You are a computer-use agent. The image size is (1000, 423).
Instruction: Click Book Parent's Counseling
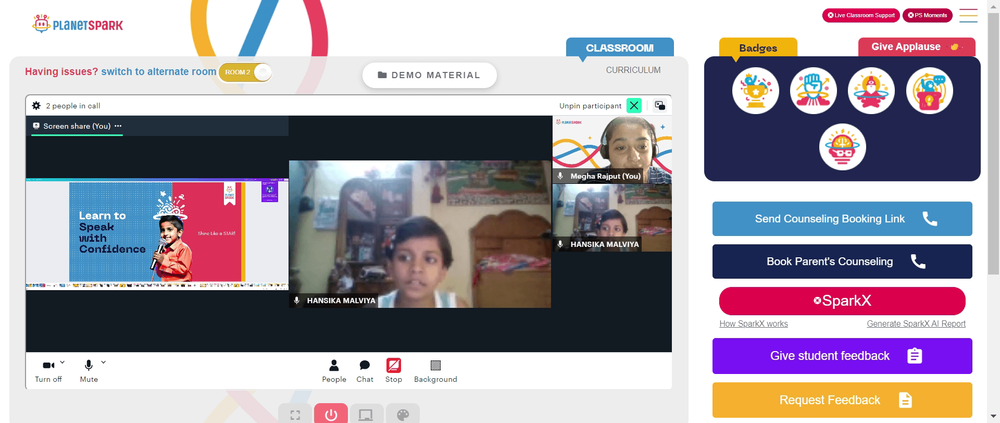point(842,262)
